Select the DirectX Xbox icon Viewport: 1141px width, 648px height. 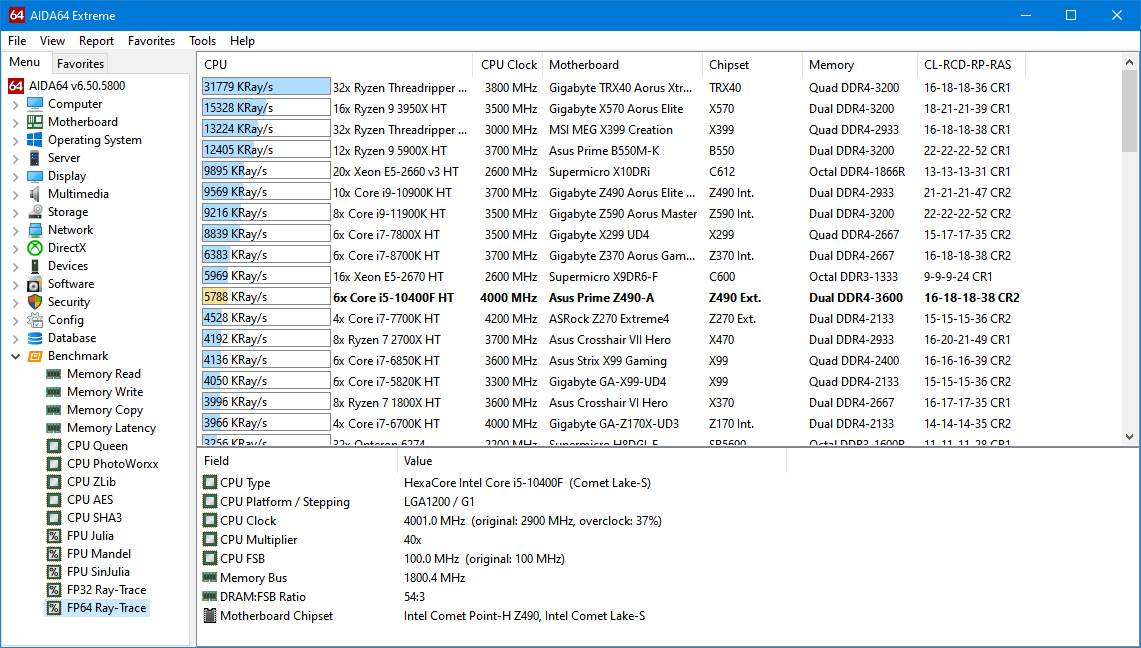pyautogui.click(x=35, y=248)
